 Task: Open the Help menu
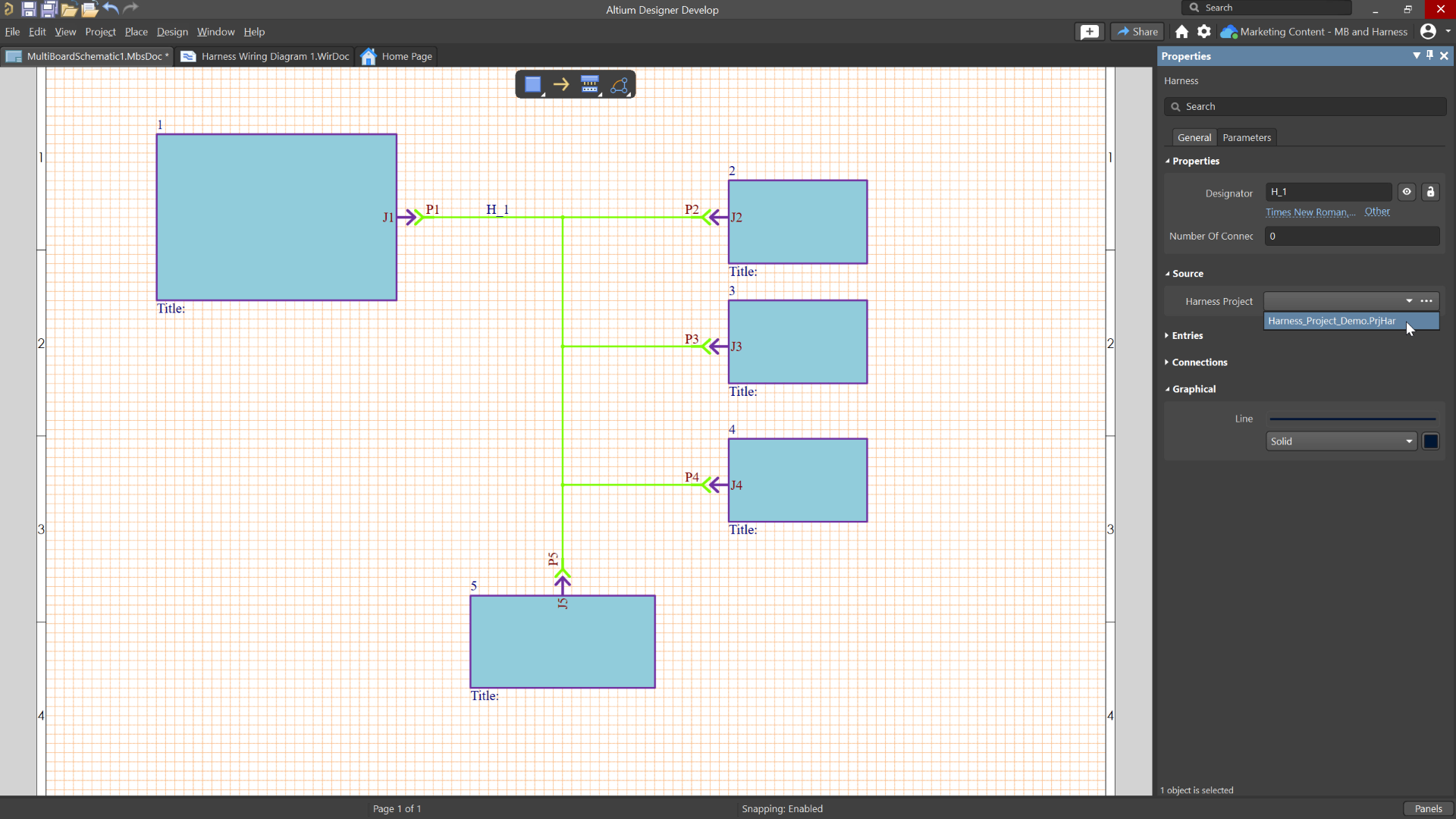coord(254,32)
